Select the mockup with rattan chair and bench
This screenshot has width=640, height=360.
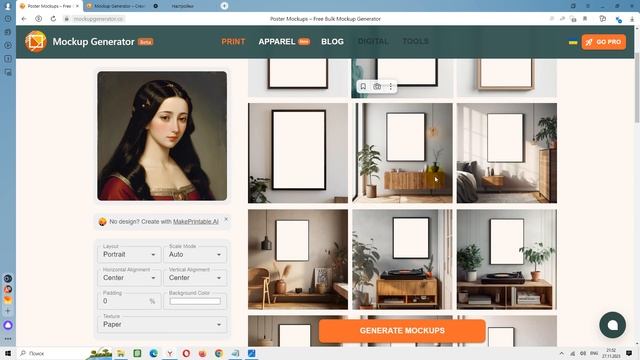[298, 260]
